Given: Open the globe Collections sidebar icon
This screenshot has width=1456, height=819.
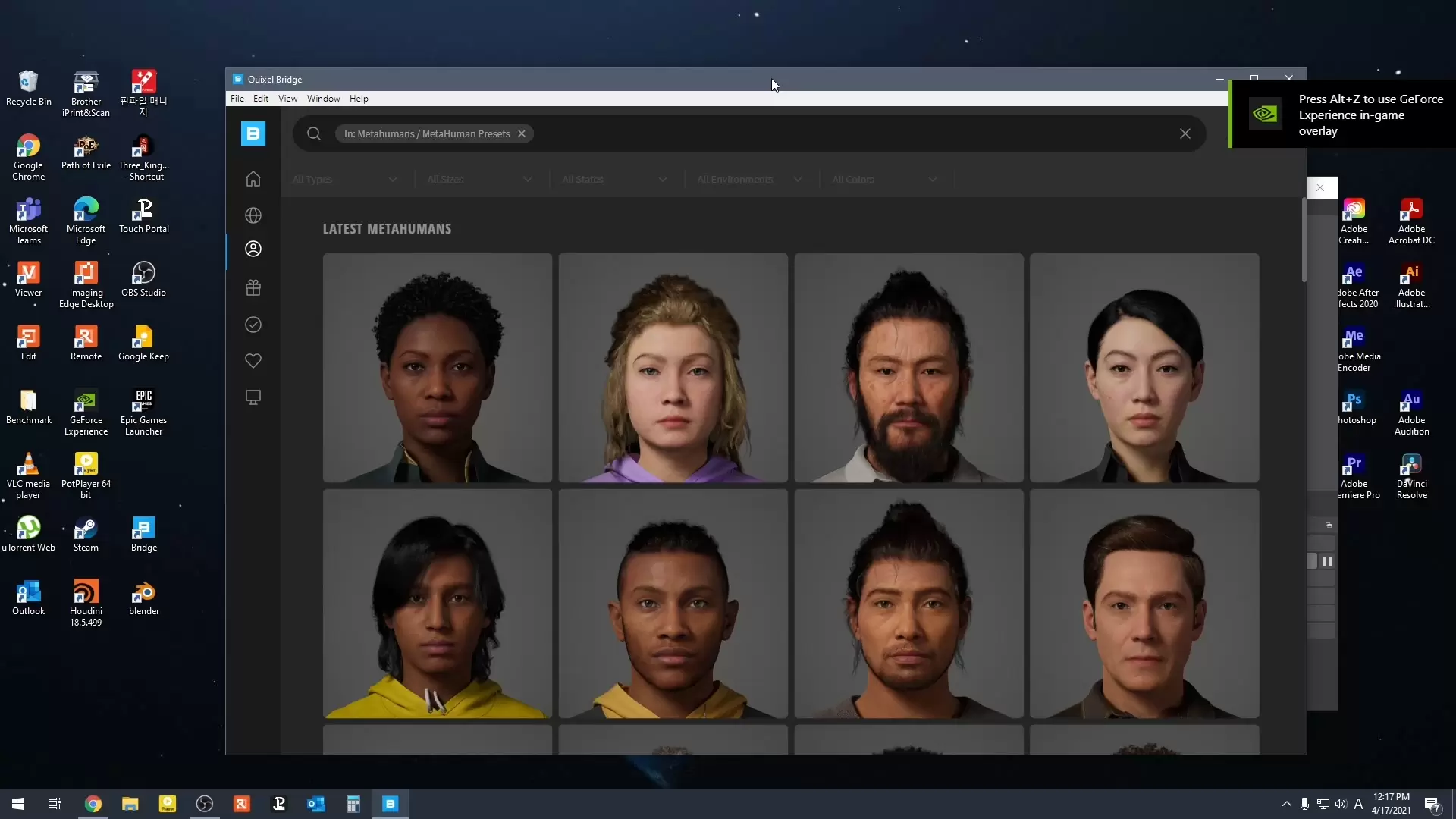Looking at the screenshot, I should (x=253, y=215).
